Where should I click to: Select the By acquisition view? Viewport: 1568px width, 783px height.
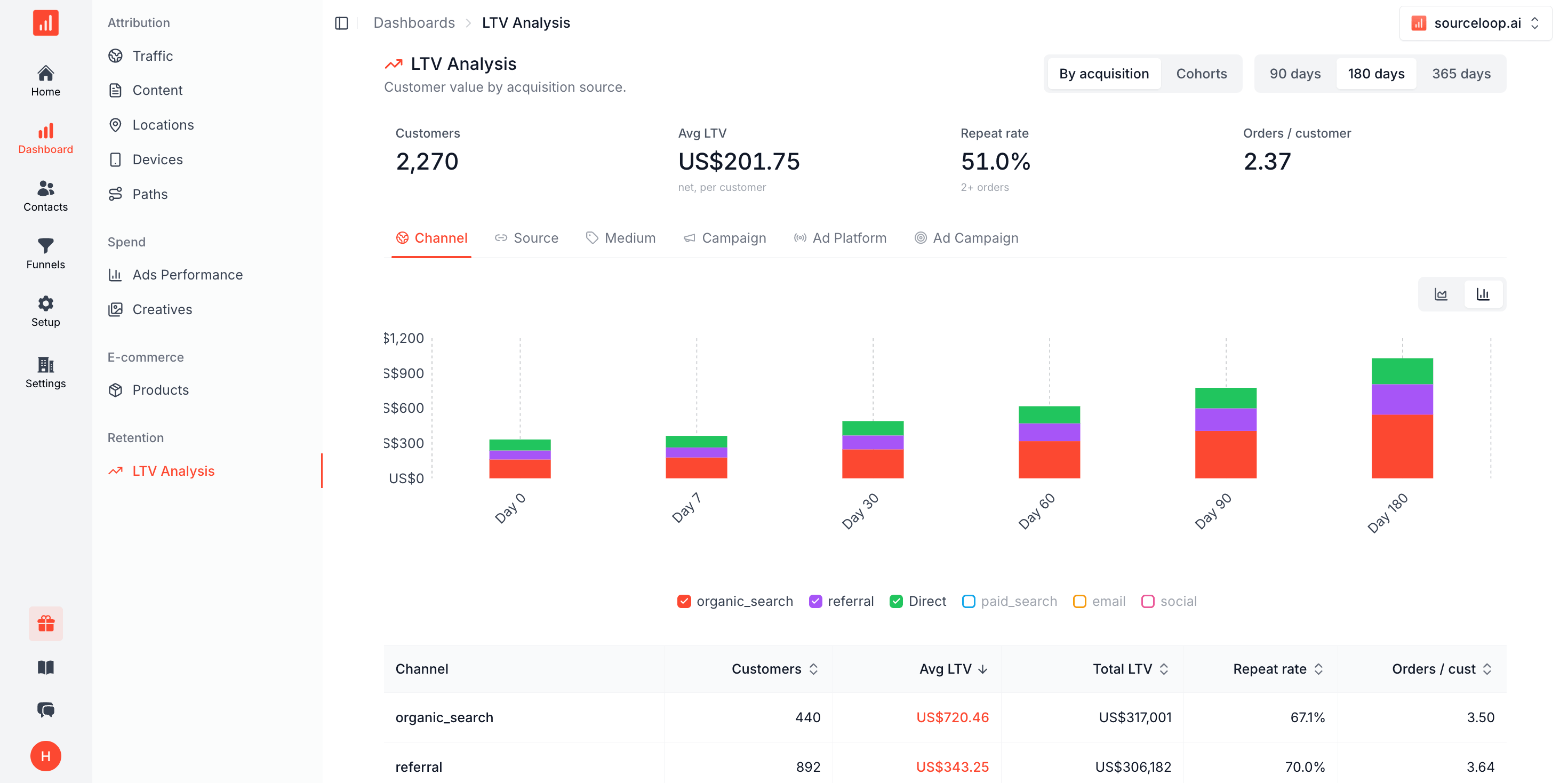click(1103, 74)
